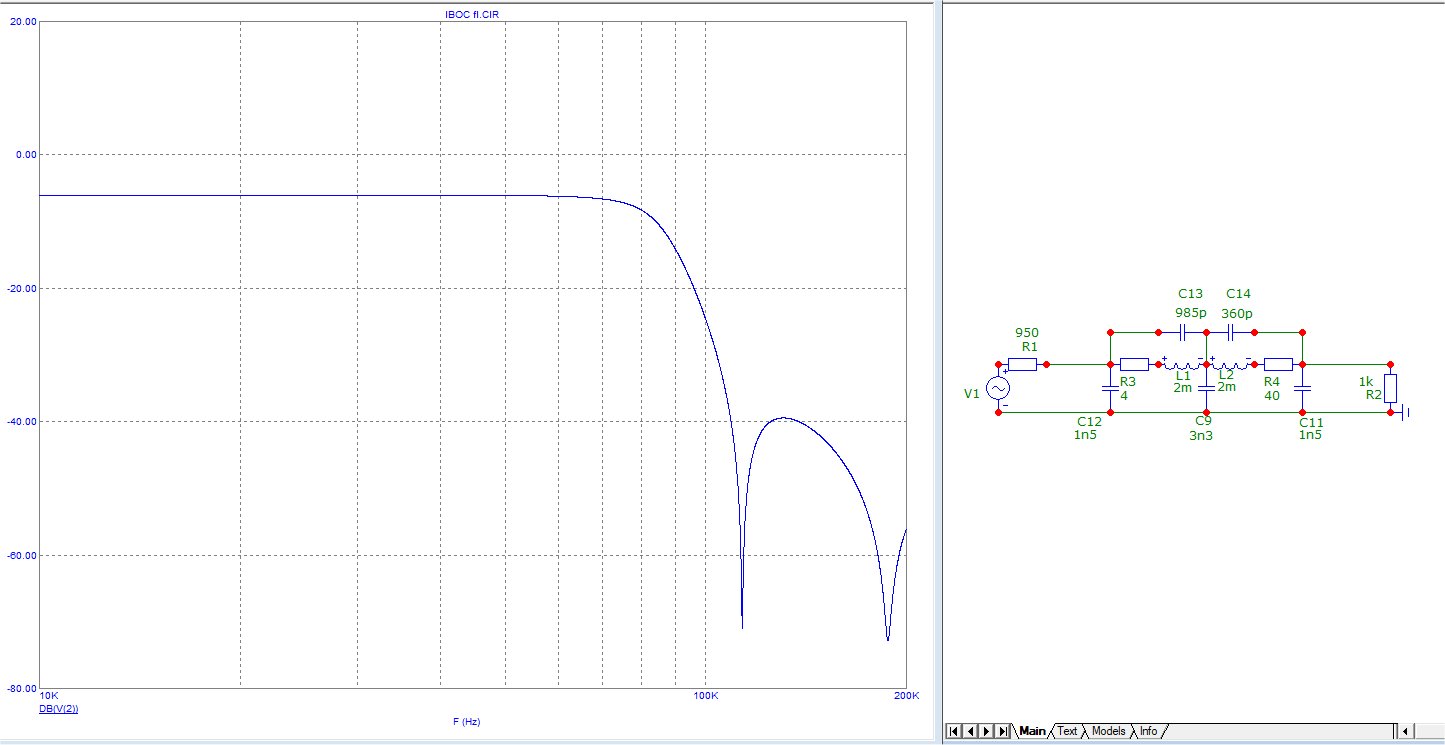Click the R1 name label
The height and width of the screenshot is (745, 1445).
click(x=1029, y=346)
